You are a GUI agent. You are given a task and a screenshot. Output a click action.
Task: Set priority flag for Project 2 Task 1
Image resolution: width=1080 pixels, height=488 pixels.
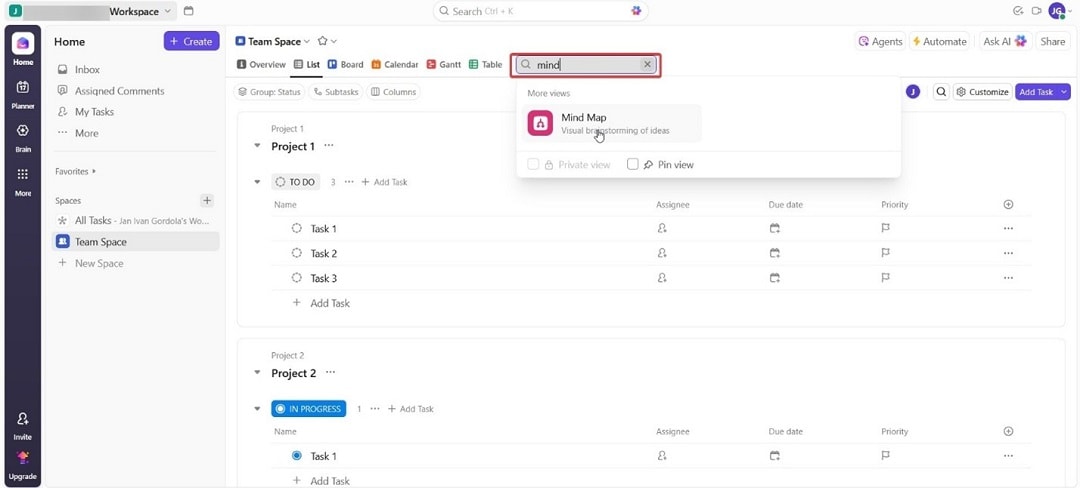pos(886,456)
